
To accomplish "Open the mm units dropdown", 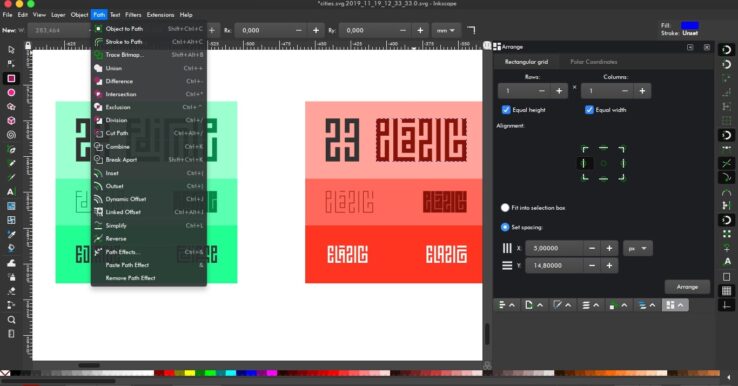I will (445, 30).
